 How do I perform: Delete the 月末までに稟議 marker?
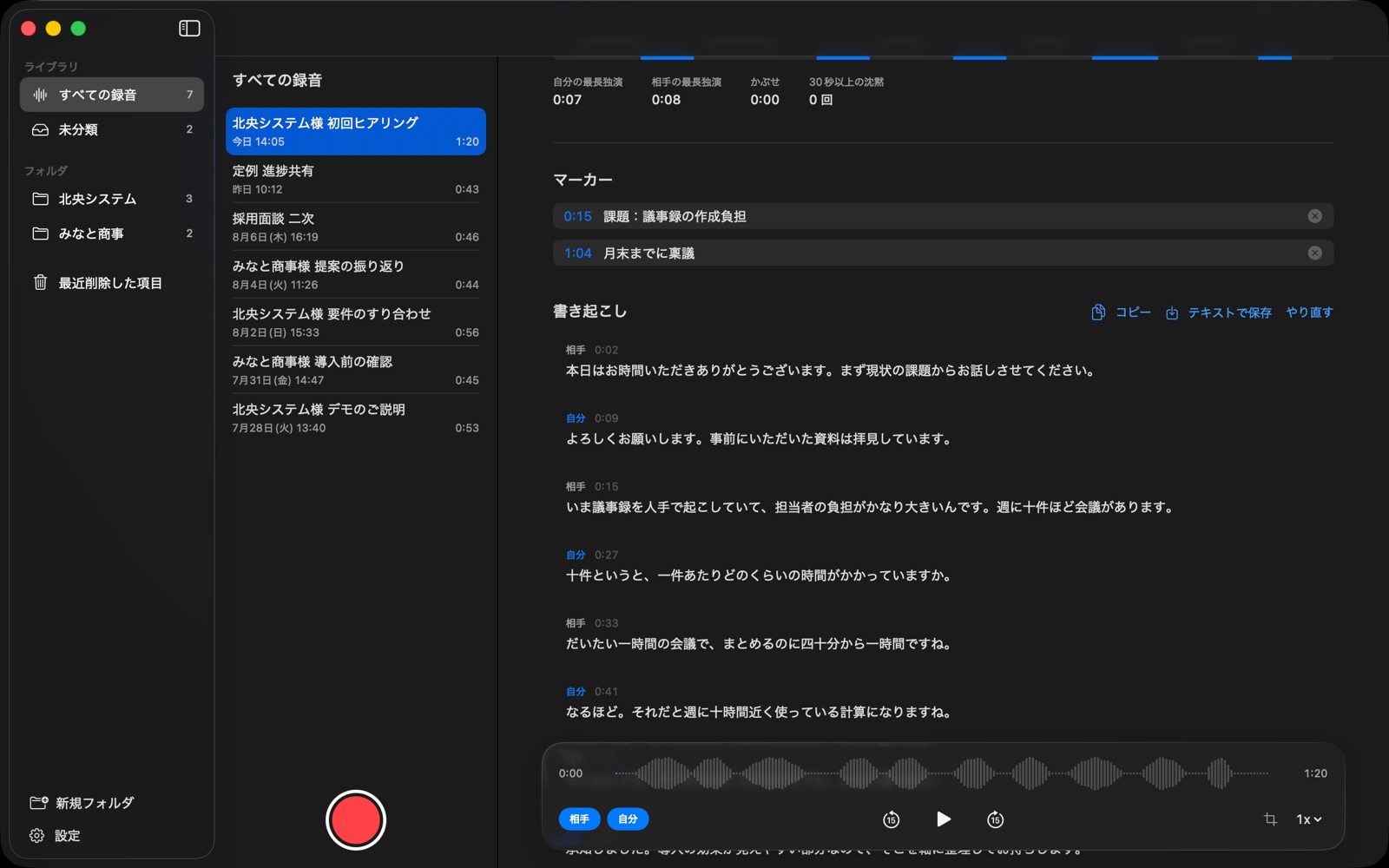1314,253
